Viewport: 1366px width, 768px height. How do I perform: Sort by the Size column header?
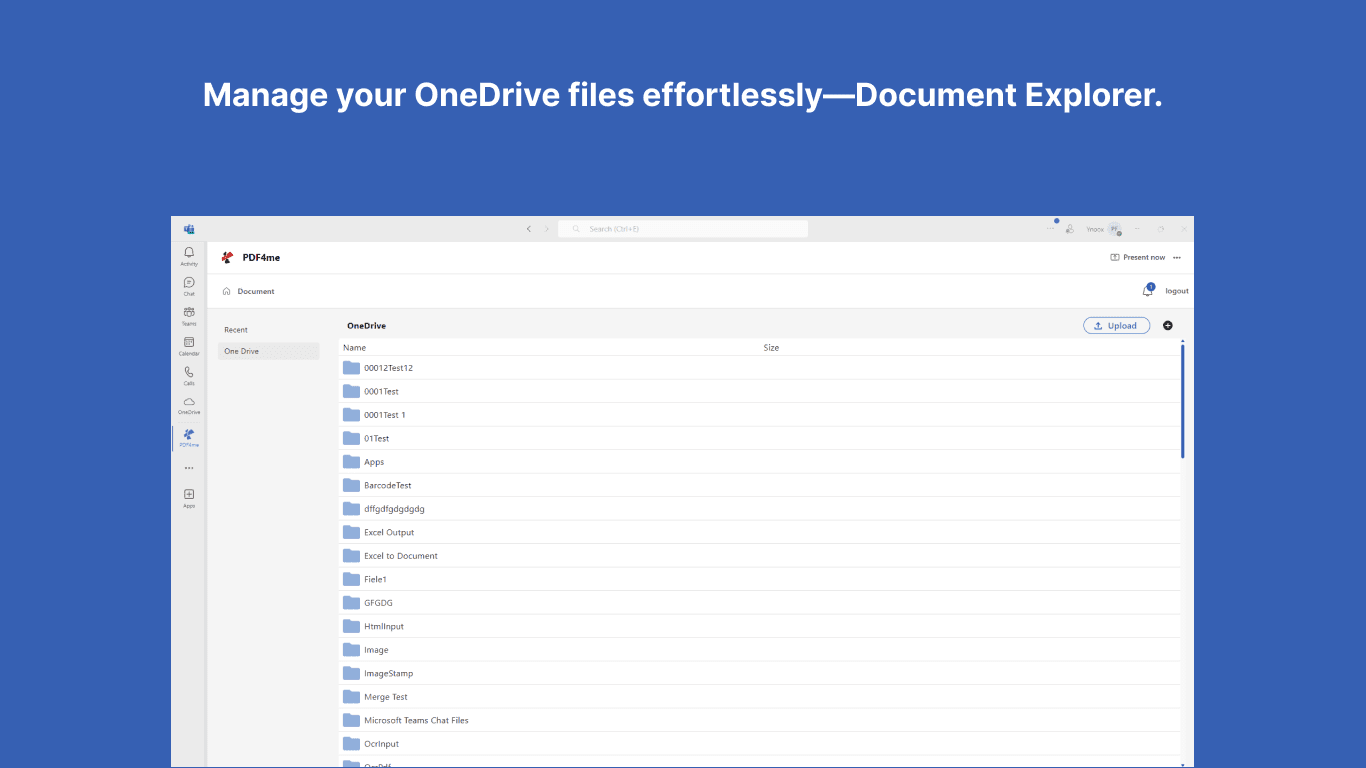pyautogui.click(x=771, y=347)
